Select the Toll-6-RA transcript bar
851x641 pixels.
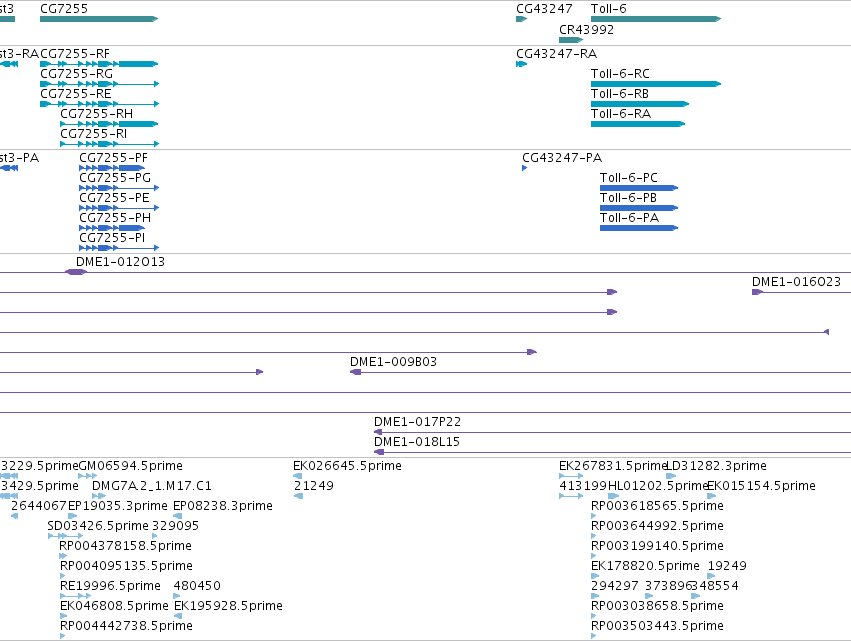coord(638,124)
